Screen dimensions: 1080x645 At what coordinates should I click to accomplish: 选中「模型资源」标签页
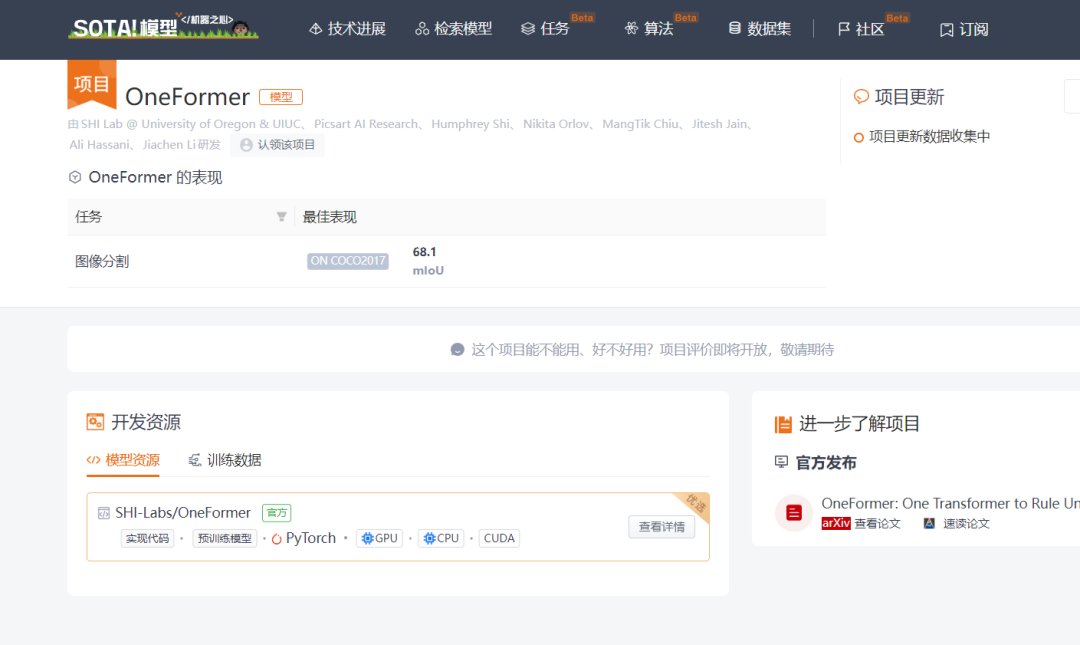(123, 460)
